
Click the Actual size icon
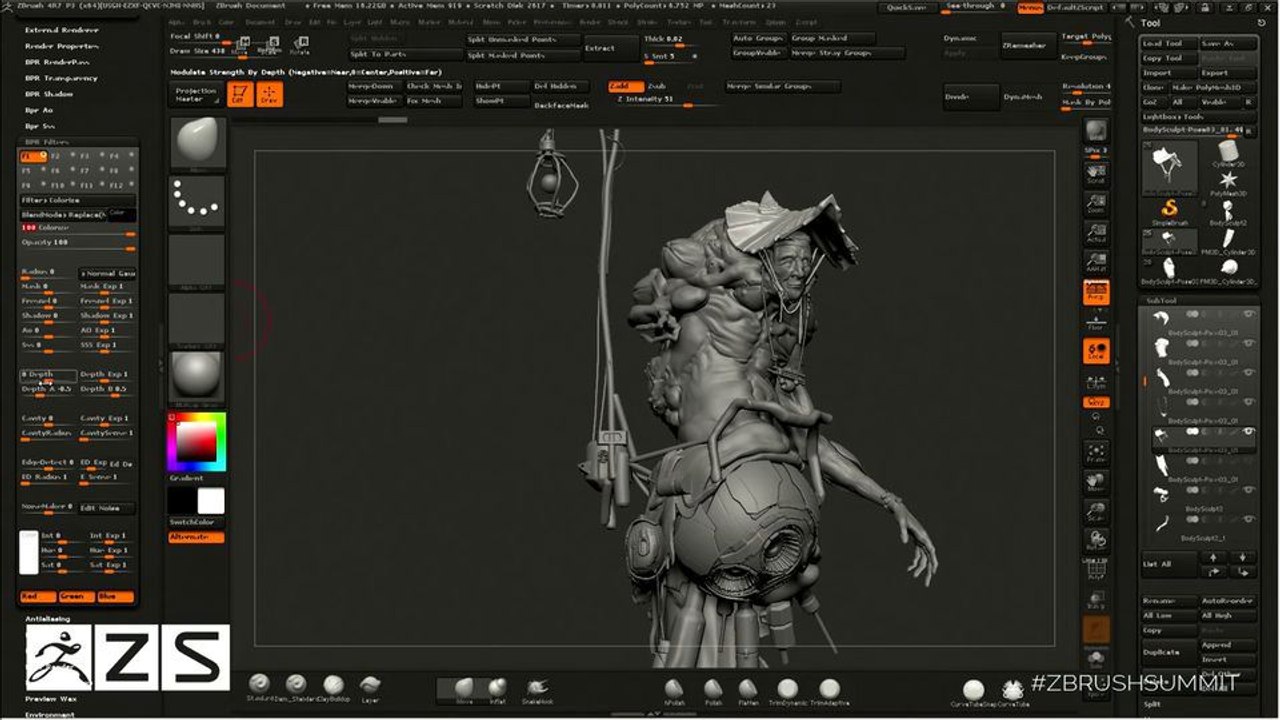(x=1097, y=233)
